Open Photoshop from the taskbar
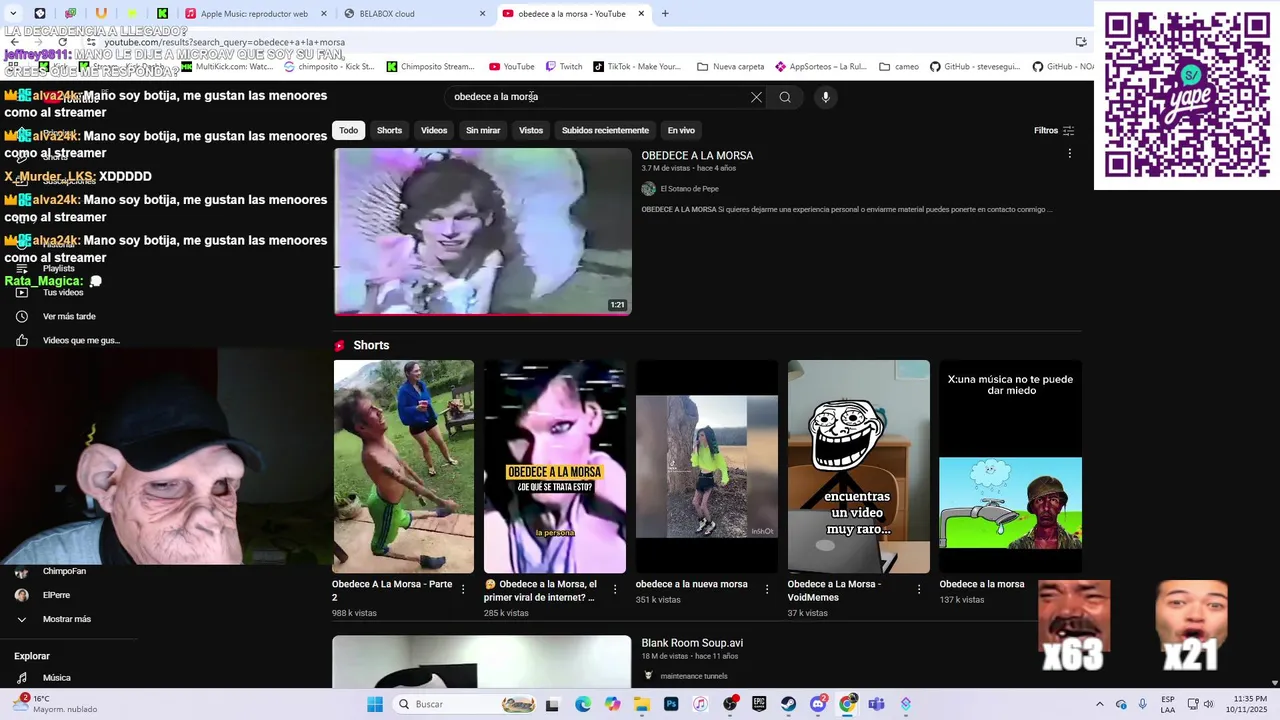 tap(671, 704)
